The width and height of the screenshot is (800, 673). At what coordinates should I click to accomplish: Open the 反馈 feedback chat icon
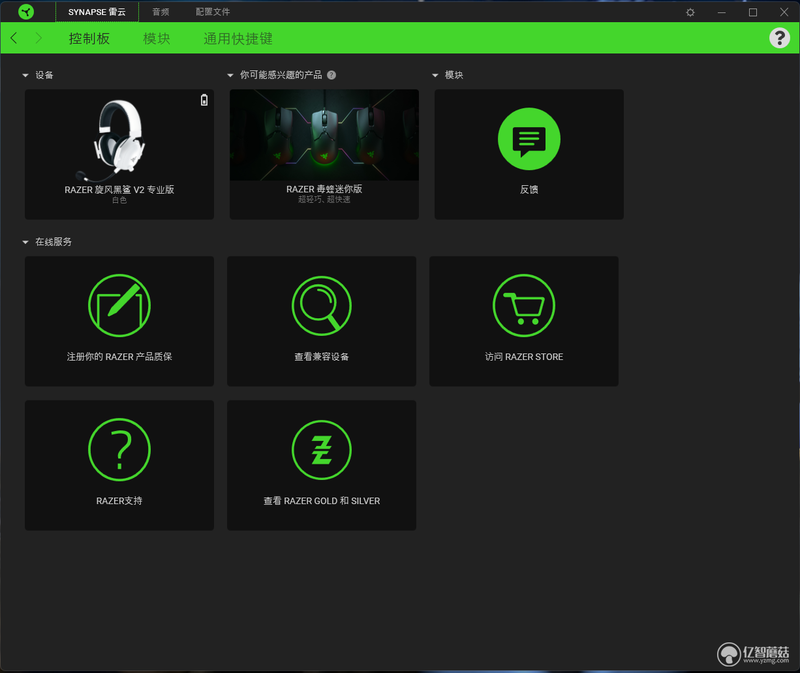(529, 139)
